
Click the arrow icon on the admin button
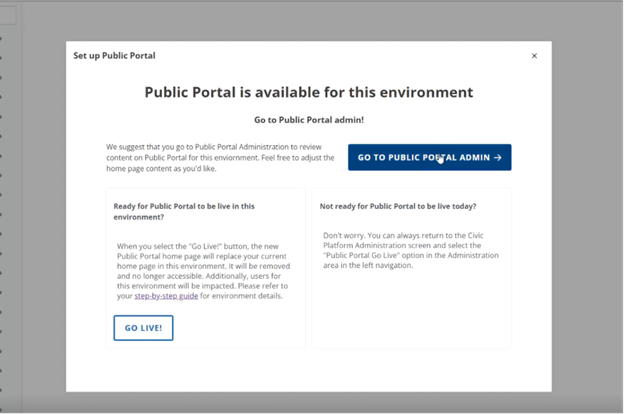point(498,157)
